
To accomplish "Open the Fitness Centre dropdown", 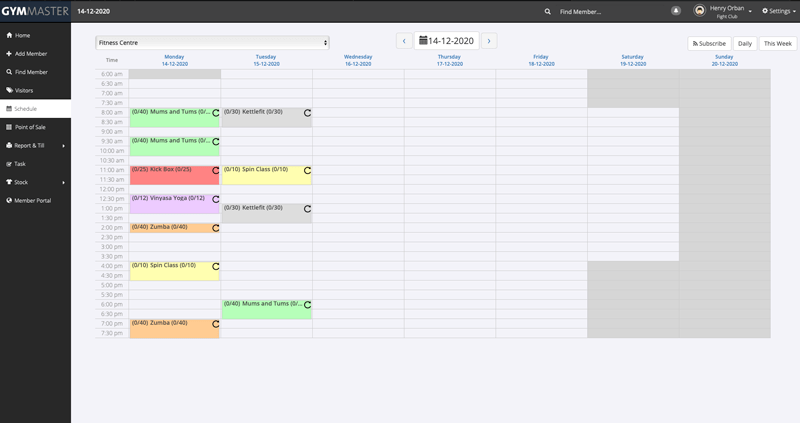I will point(212,43).
